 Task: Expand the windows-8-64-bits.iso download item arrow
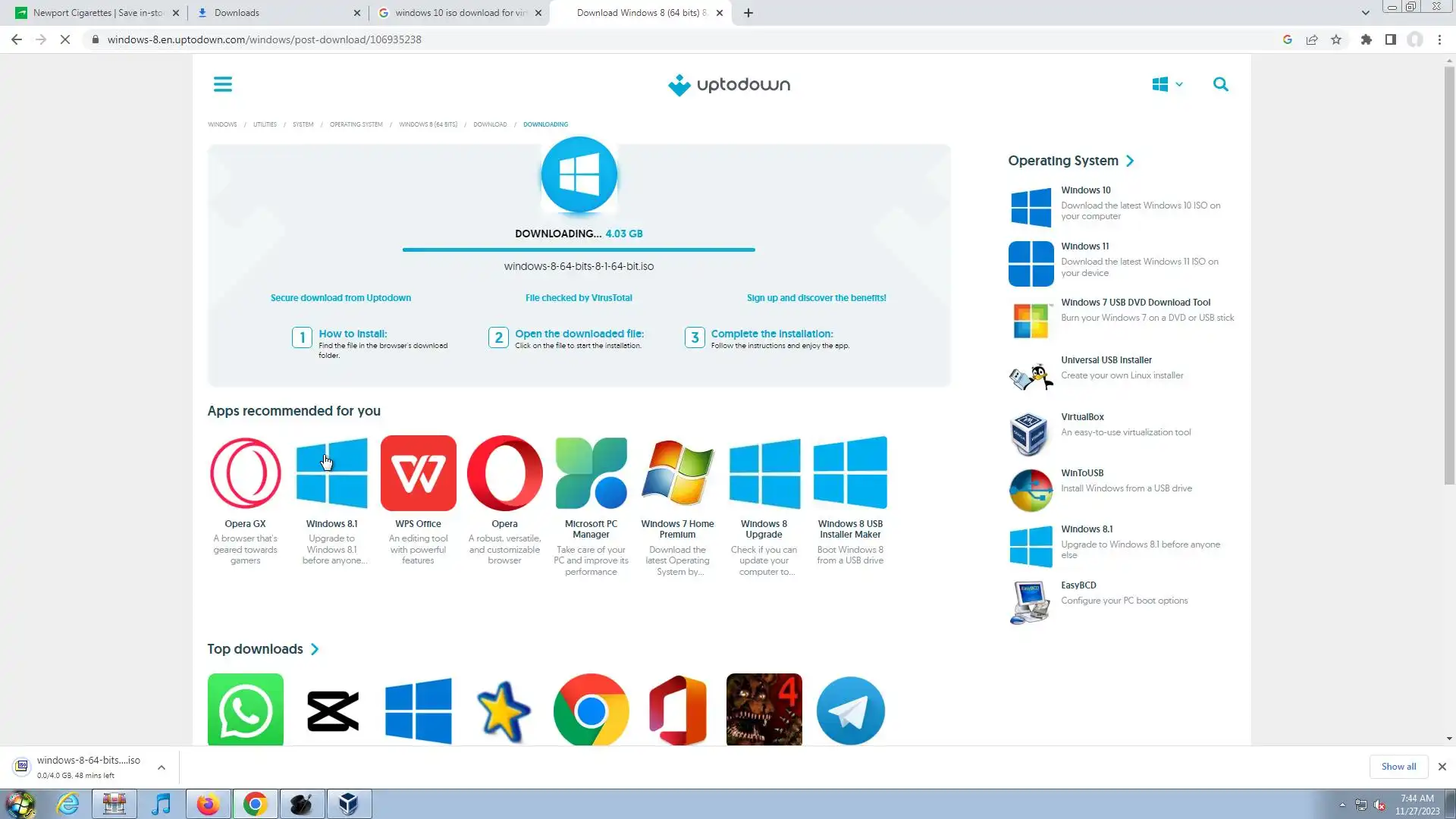162,767
